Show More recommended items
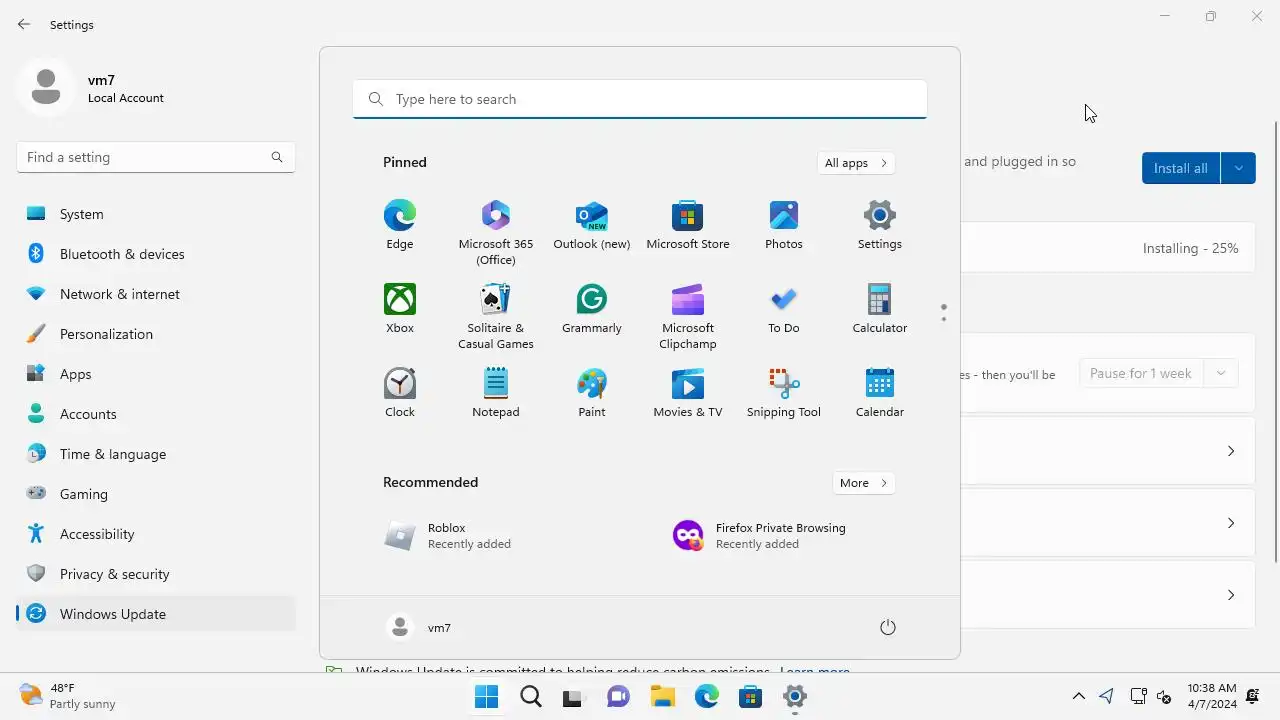The height and width of the screenshot is (720, 1280). (863, 483)
